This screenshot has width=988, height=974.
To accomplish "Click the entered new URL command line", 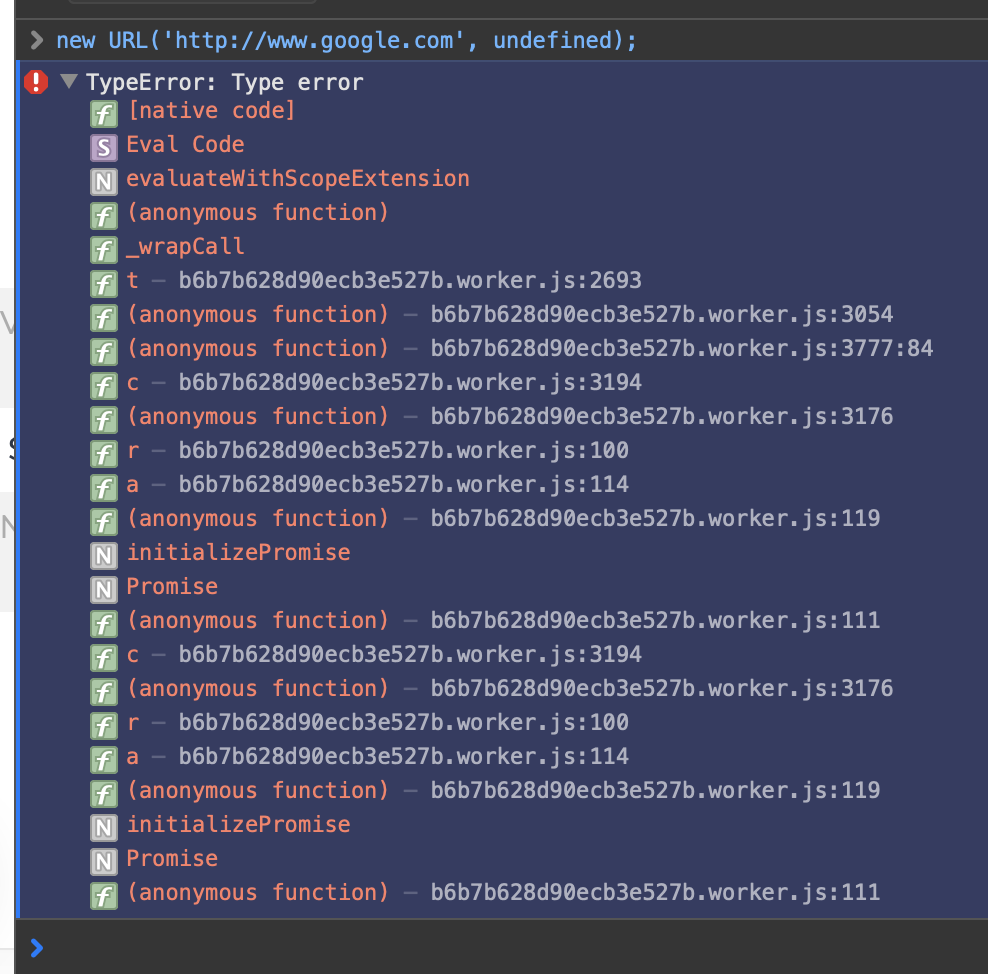I will [346, 41].
